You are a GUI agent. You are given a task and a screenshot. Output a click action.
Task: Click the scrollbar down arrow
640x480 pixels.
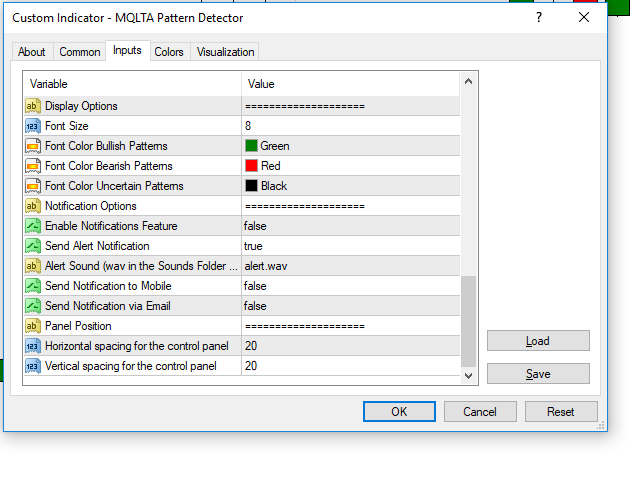(469, 376)
